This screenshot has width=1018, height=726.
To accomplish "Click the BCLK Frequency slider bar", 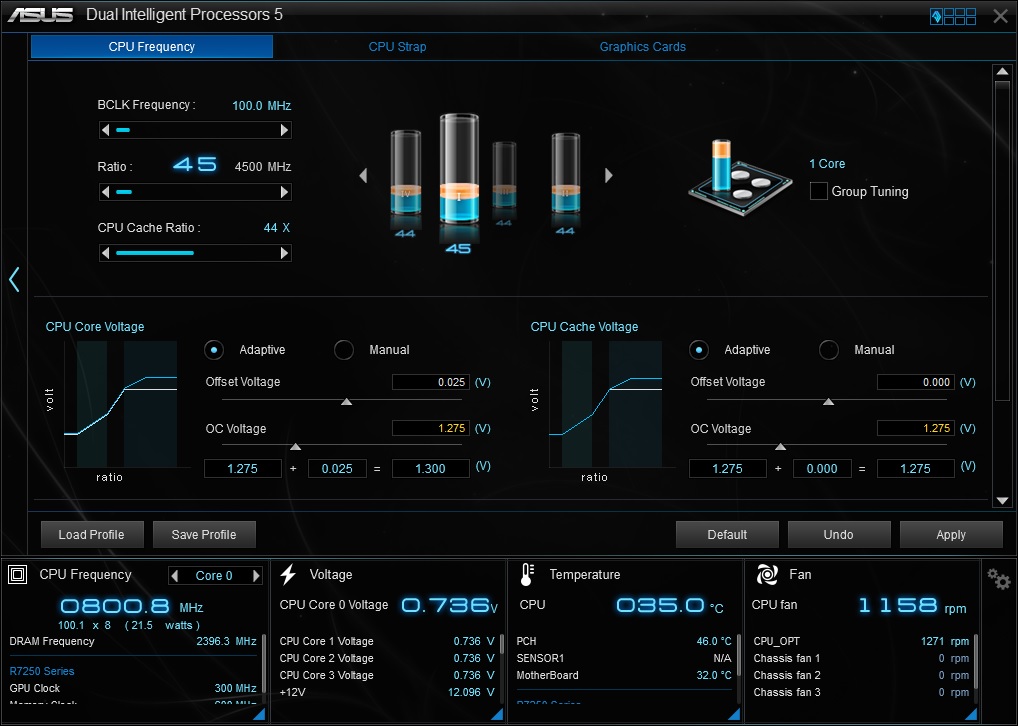I will click(195, 131).
